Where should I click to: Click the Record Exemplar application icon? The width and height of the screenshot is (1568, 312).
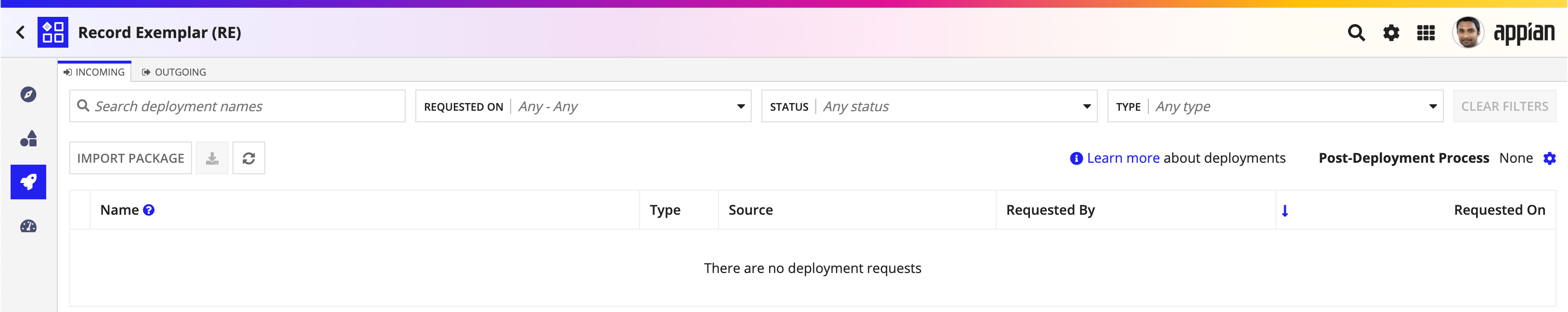[53, 32]
